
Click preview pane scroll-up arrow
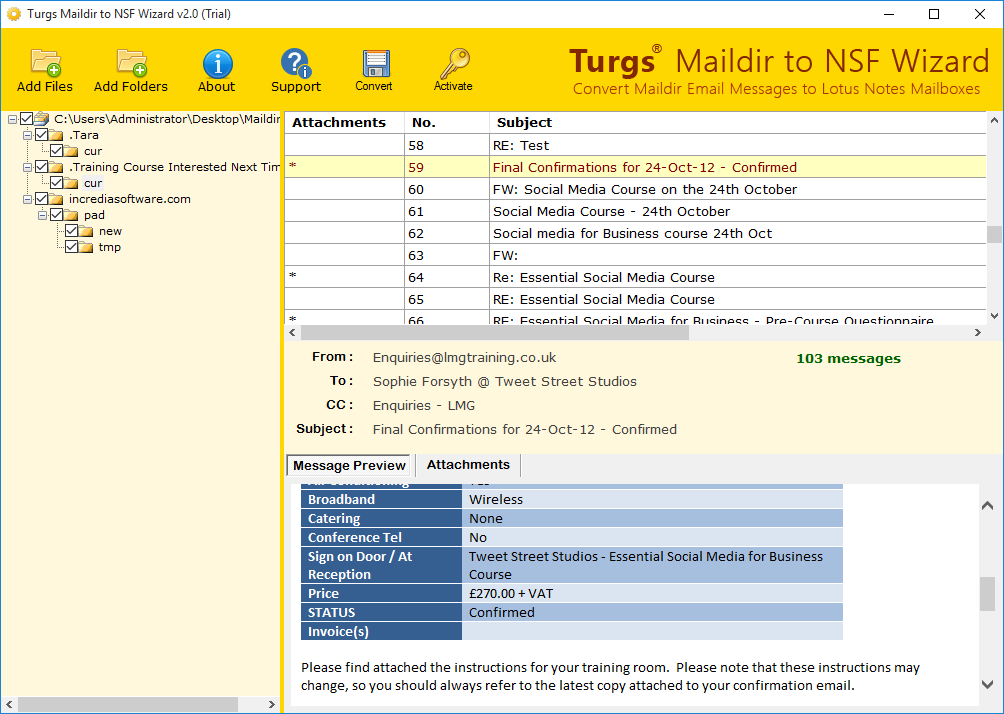point(987,506)
